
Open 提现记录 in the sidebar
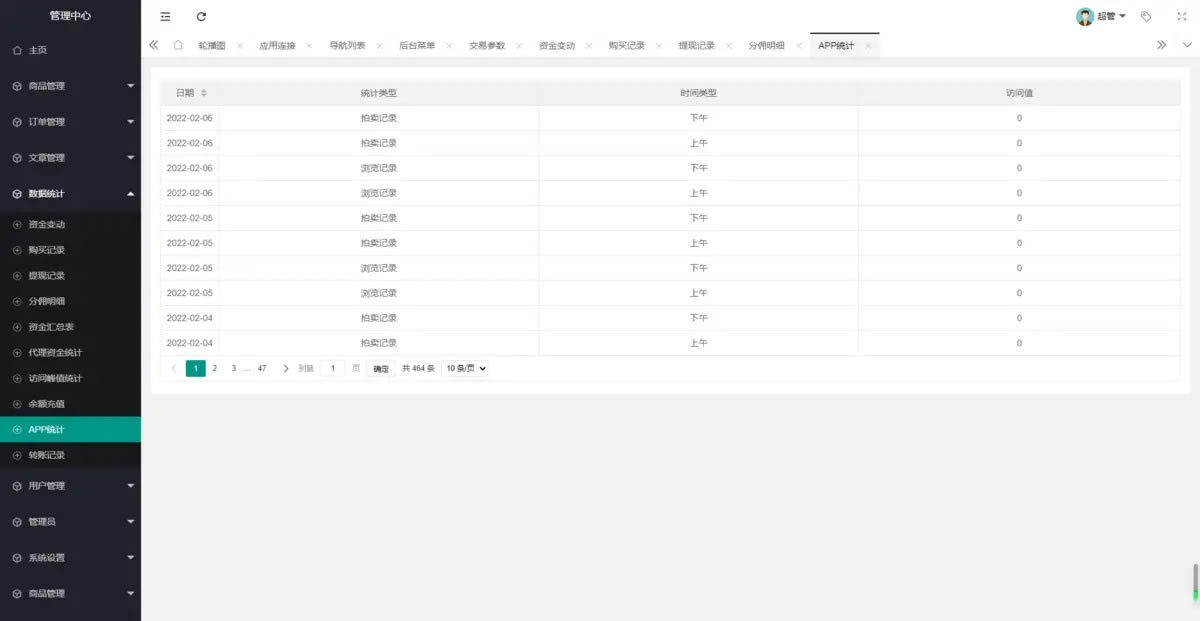(70, 276)
